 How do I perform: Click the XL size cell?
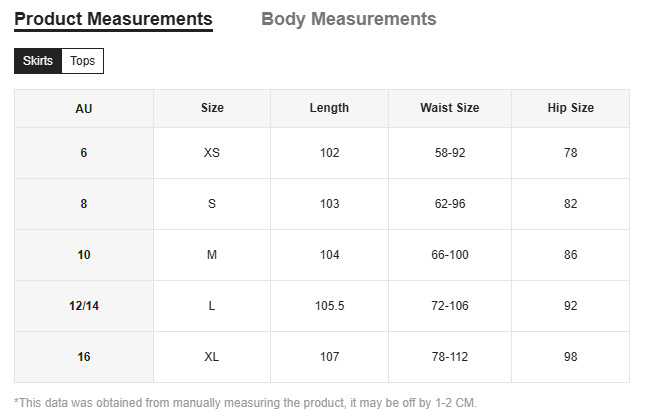(212, 357)
